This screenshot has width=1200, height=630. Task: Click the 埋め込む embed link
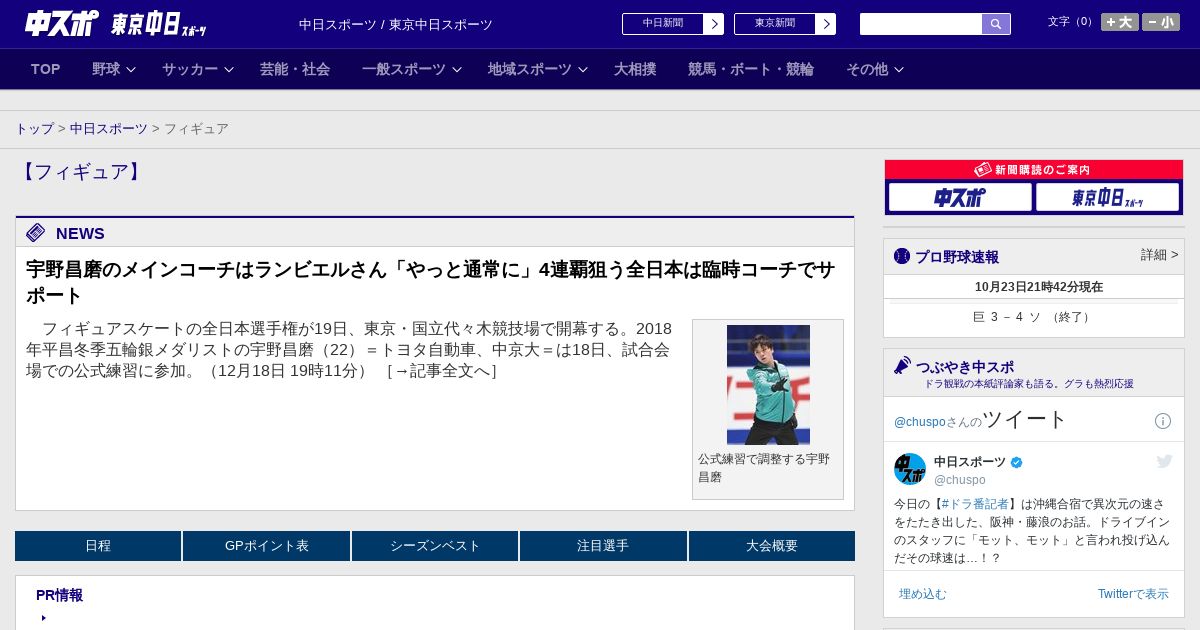click(x=922, y=594)
